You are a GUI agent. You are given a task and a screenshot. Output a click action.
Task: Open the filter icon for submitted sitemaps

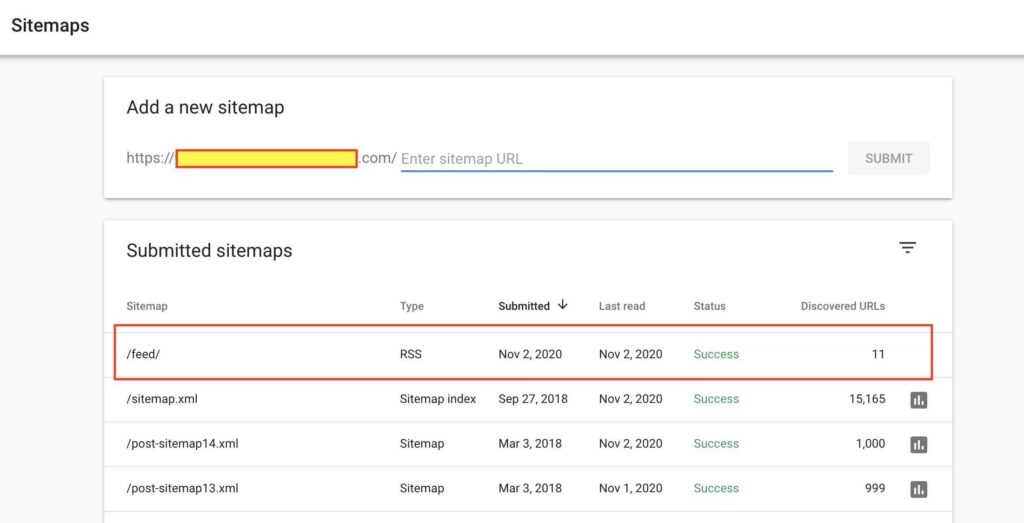pyautogui.click(x=907, y=248)
